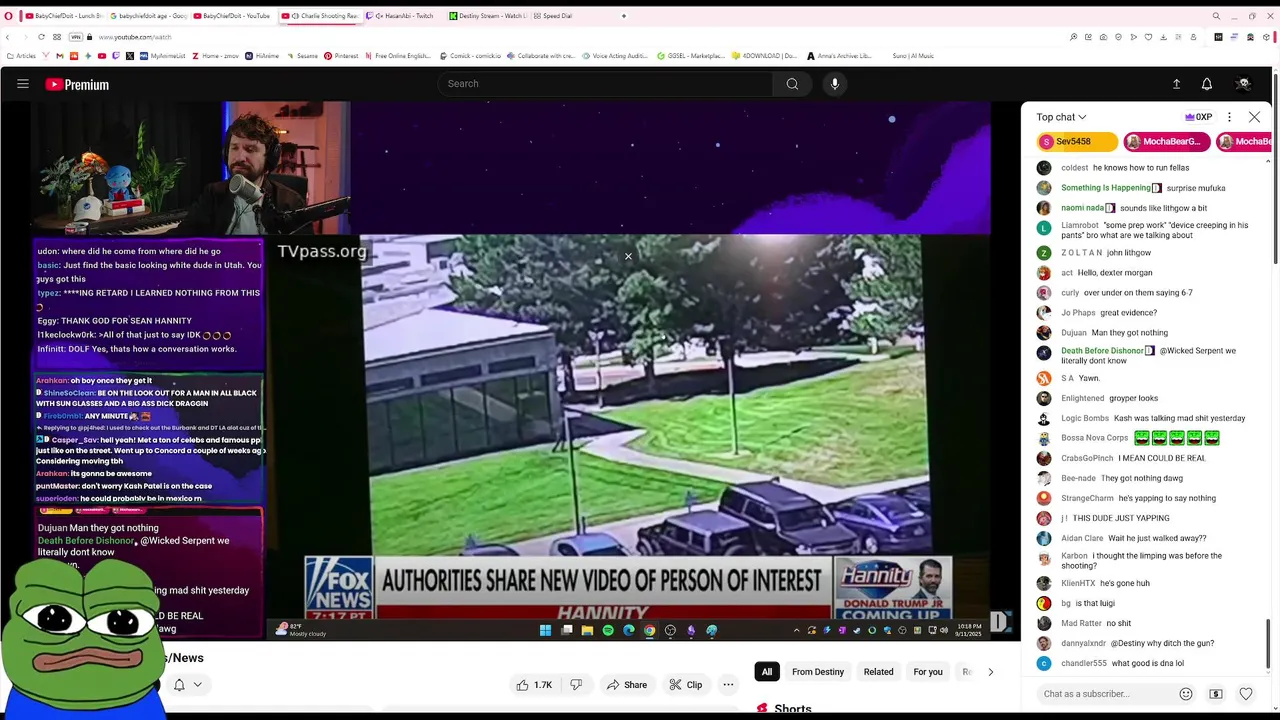This screenshot has width=1280, height=720.
Task: Open Suno | AI Music bookmark
Action: pos(913,56)
